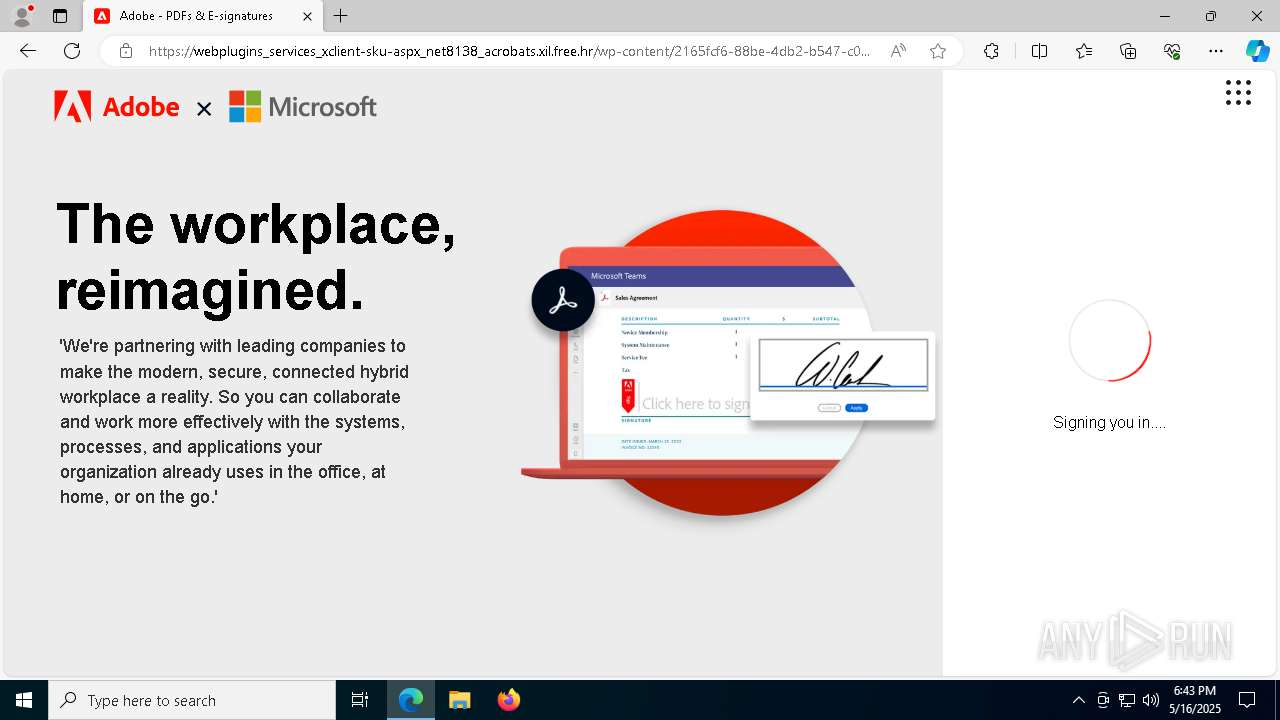The height and width of the screenshot is (720, 1280).
Task: Open the volume control tray icon
Action: (x=1151, y=700)
